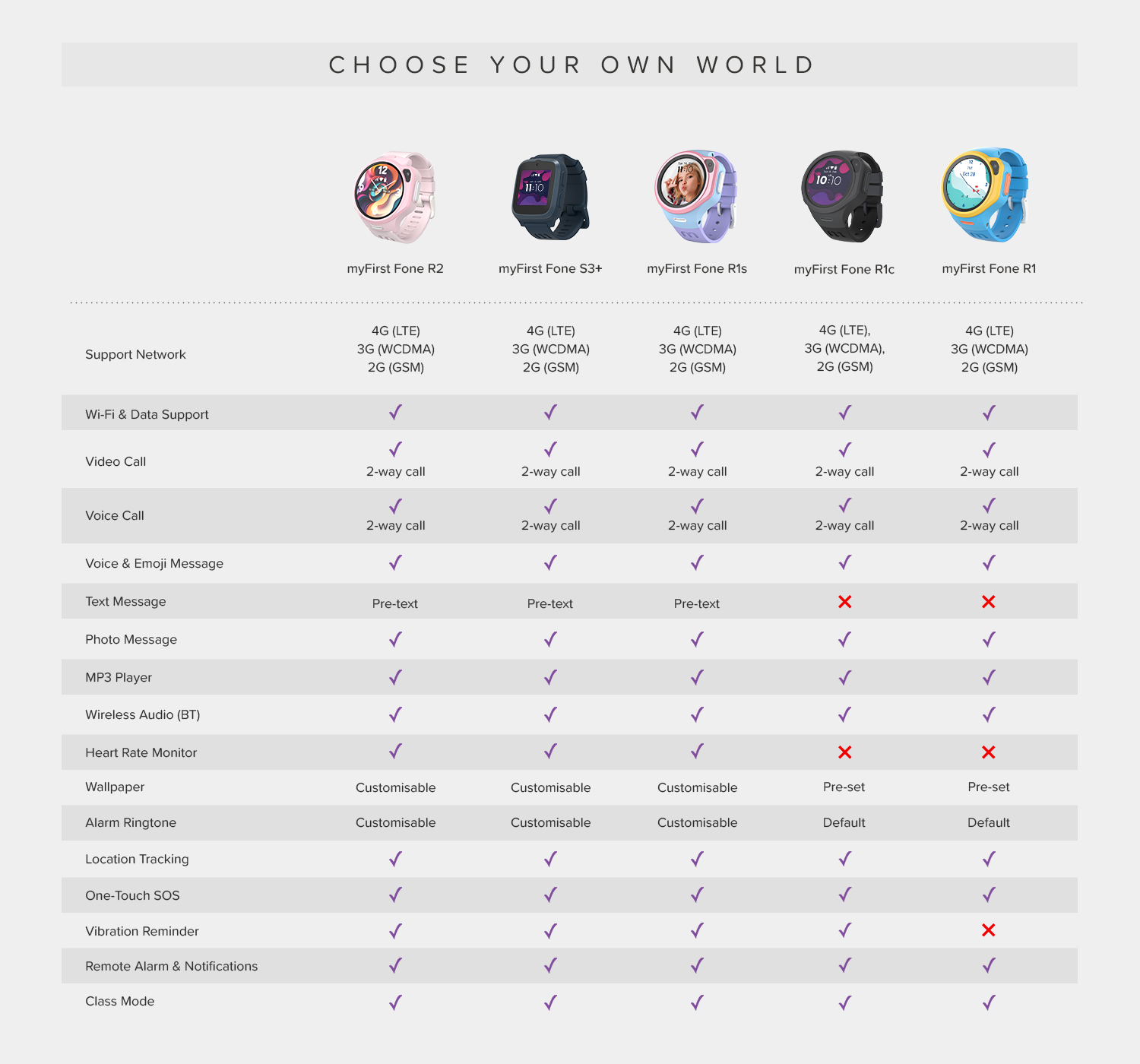Click the myFirst Fone R1c watch image
The height and width of the screenshot is (1064, 1140).
tap(843, 197)
